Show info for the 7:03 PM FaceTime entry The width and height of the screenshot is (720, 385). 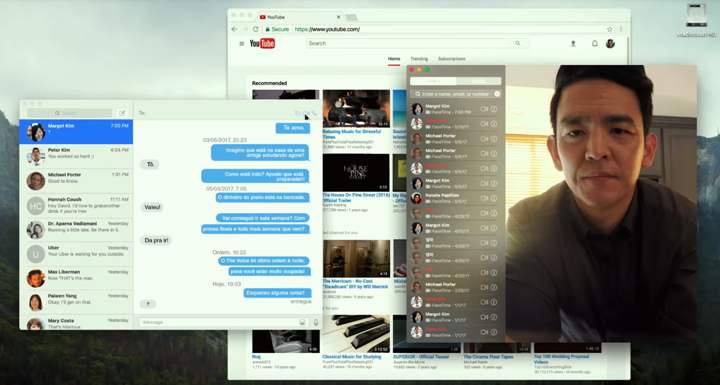[494, 109]
